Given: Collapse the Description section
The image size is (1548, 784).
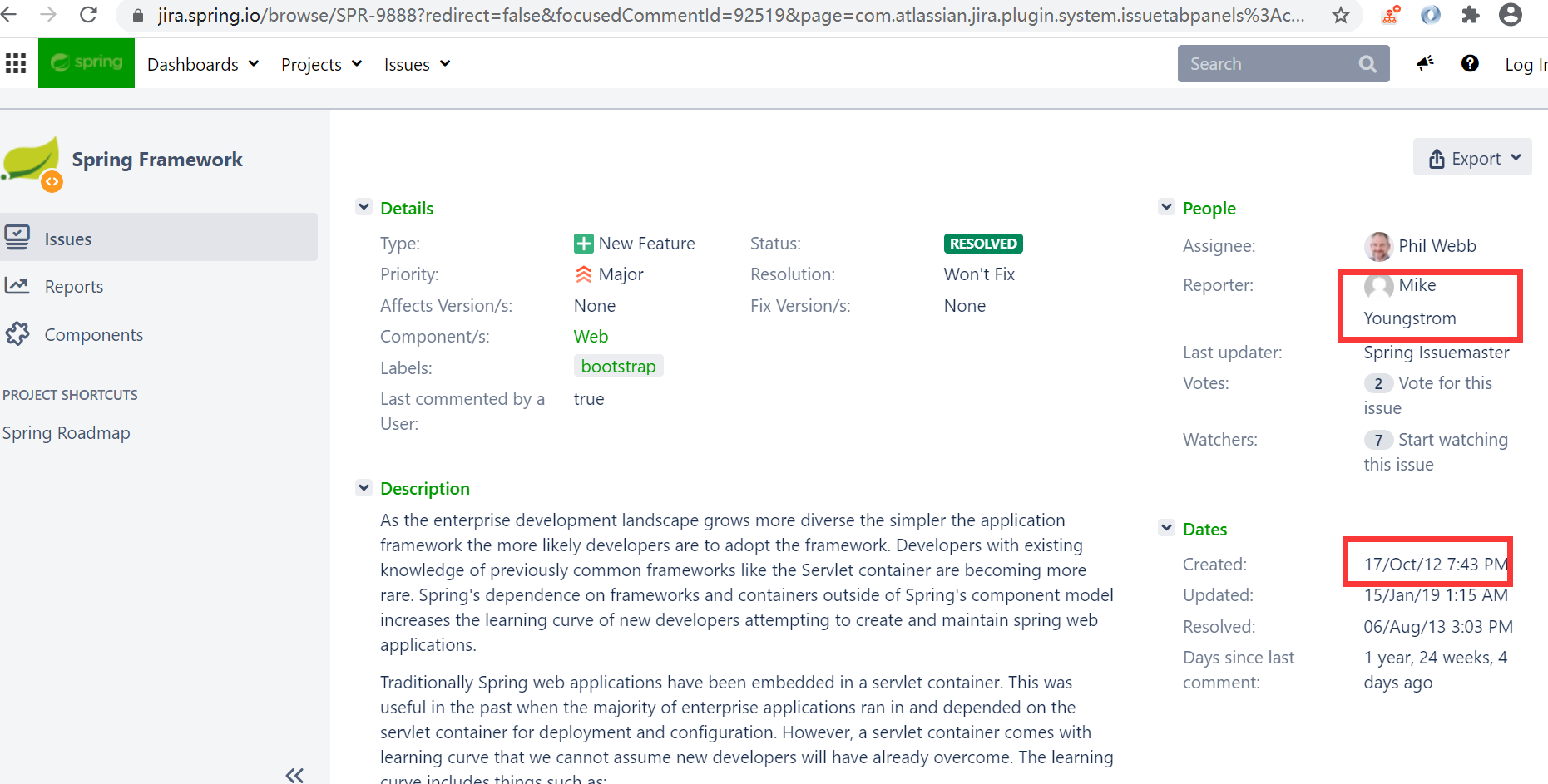Looking at the screenshot, I should (364, 488).
